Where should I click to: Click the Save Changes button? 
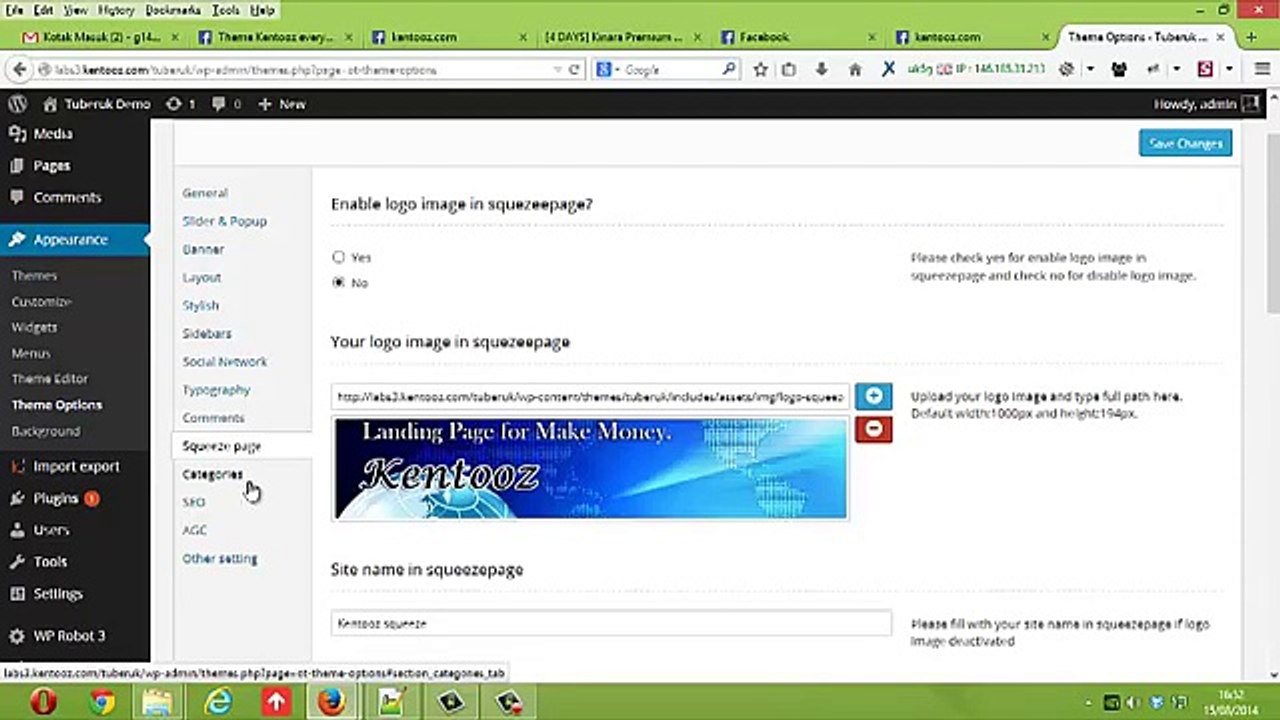tap(1185, 143)
